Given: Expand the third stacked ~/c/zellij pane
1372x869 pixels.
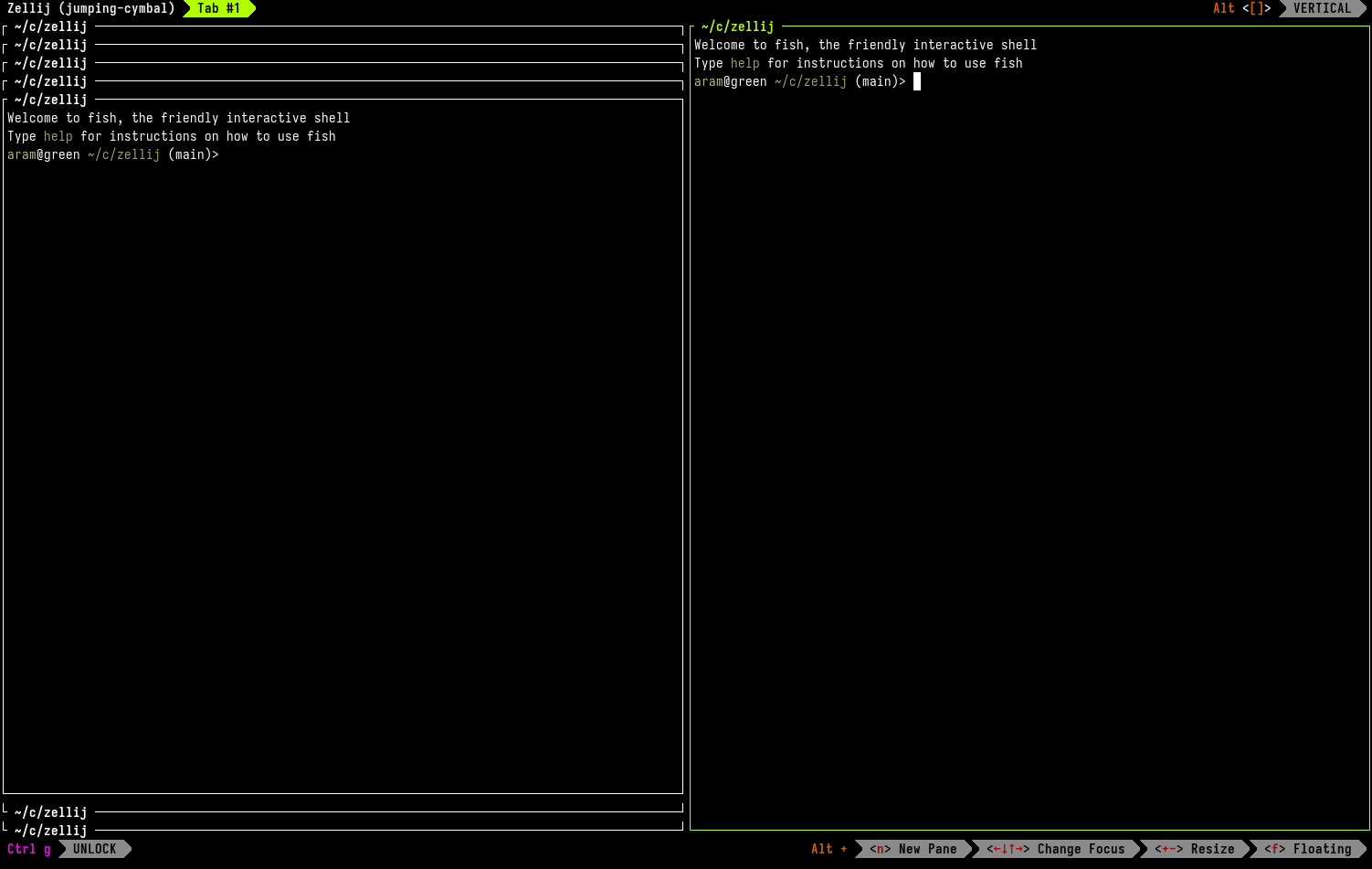Looking at the screenshot, I should tap(51, 63).
